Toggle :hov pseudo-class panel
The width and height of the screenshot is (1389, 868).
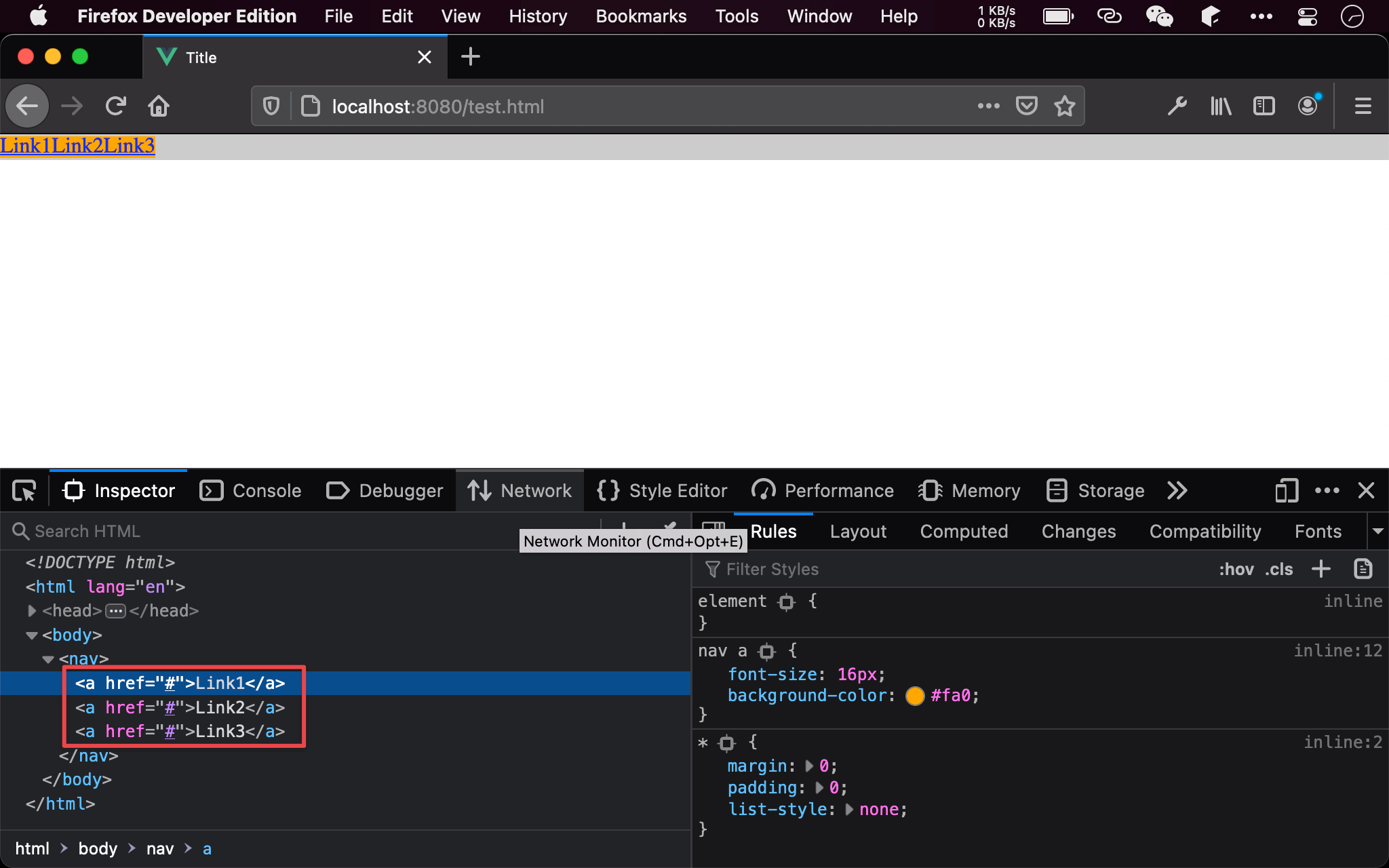coord(1236,569)
